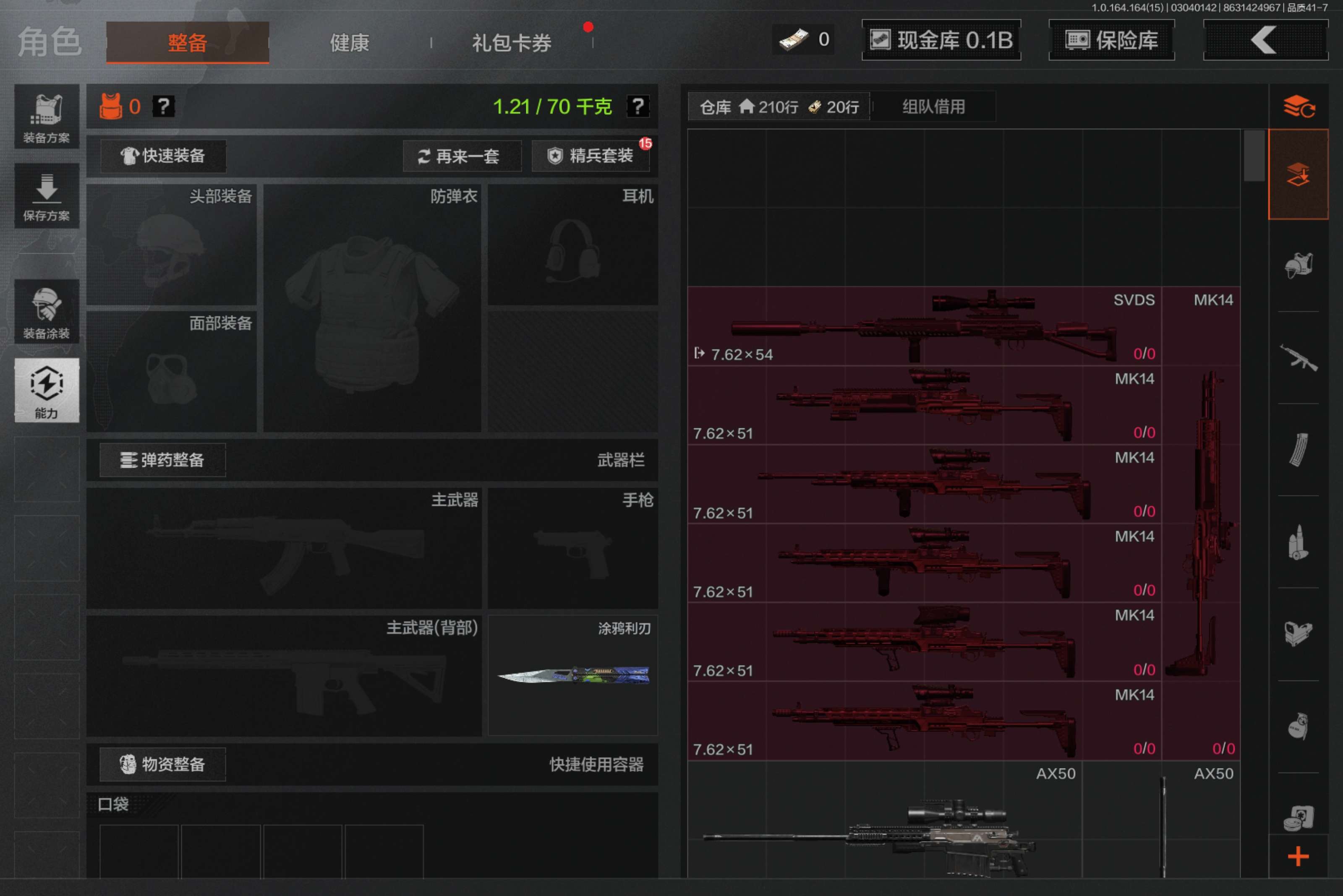
Task: Click the 保存方案 save icon
Action: pos(46,196)
